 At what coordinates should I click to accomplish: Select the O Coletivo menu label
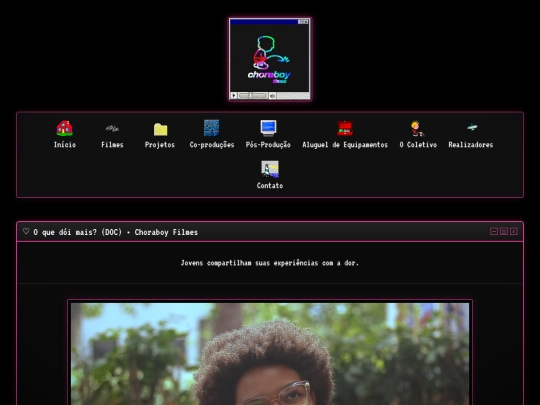[x=418, y=145]
